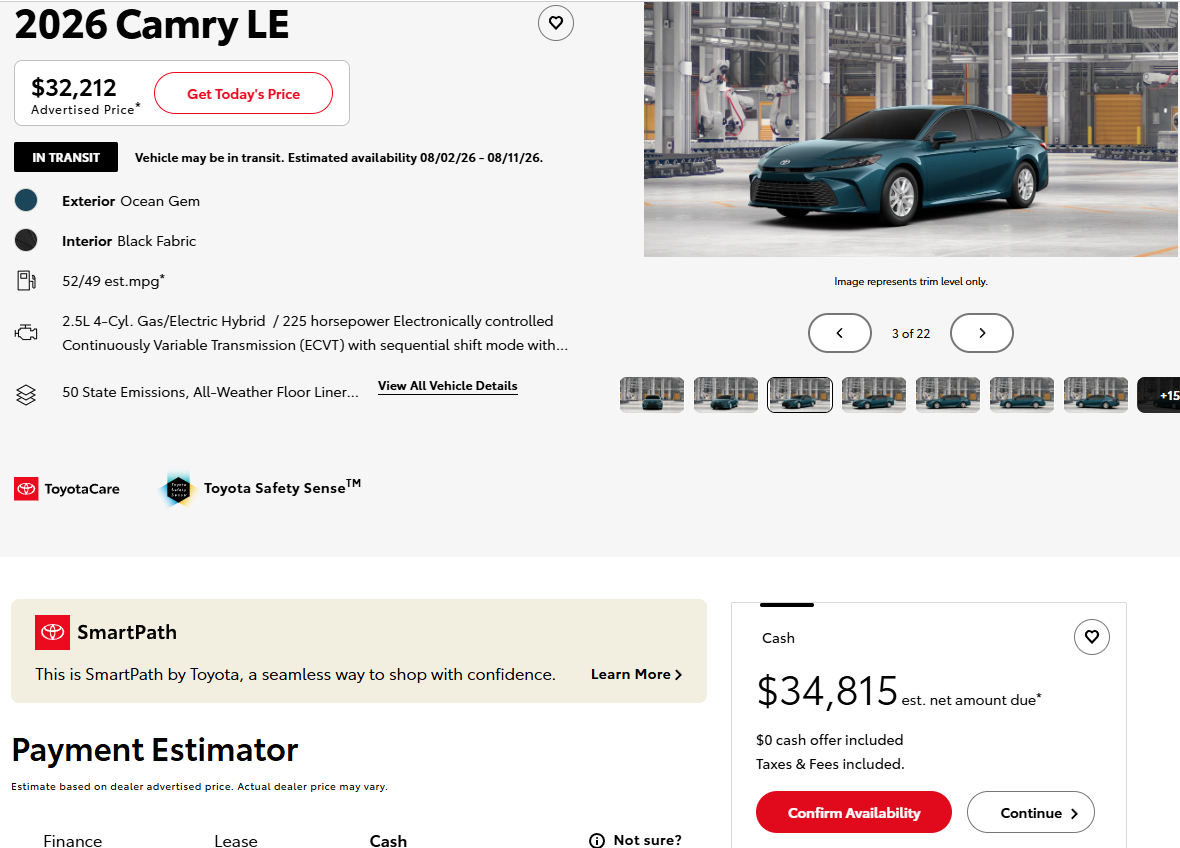Select the Cash payment tab
This screenshot has width=1180, height=848.
coord(388,840)
